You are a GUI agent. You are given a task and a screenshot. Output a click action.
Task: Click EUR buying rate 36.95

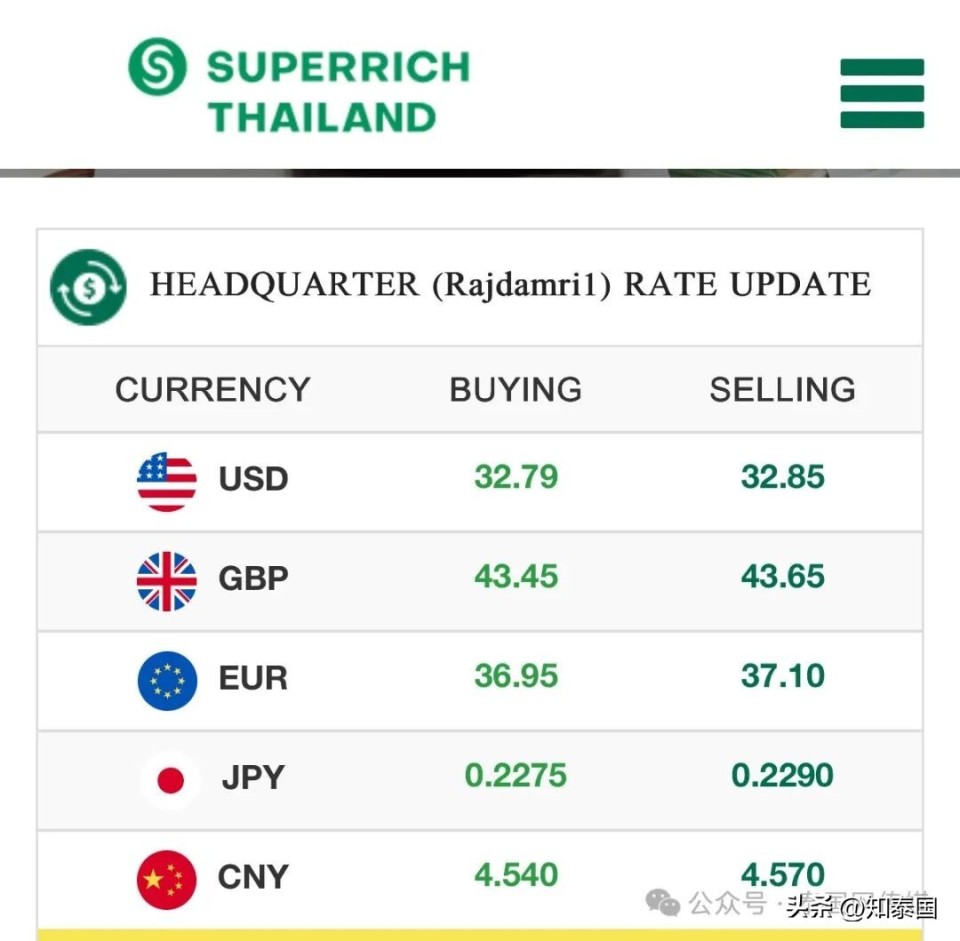click(x=515, y=676)
